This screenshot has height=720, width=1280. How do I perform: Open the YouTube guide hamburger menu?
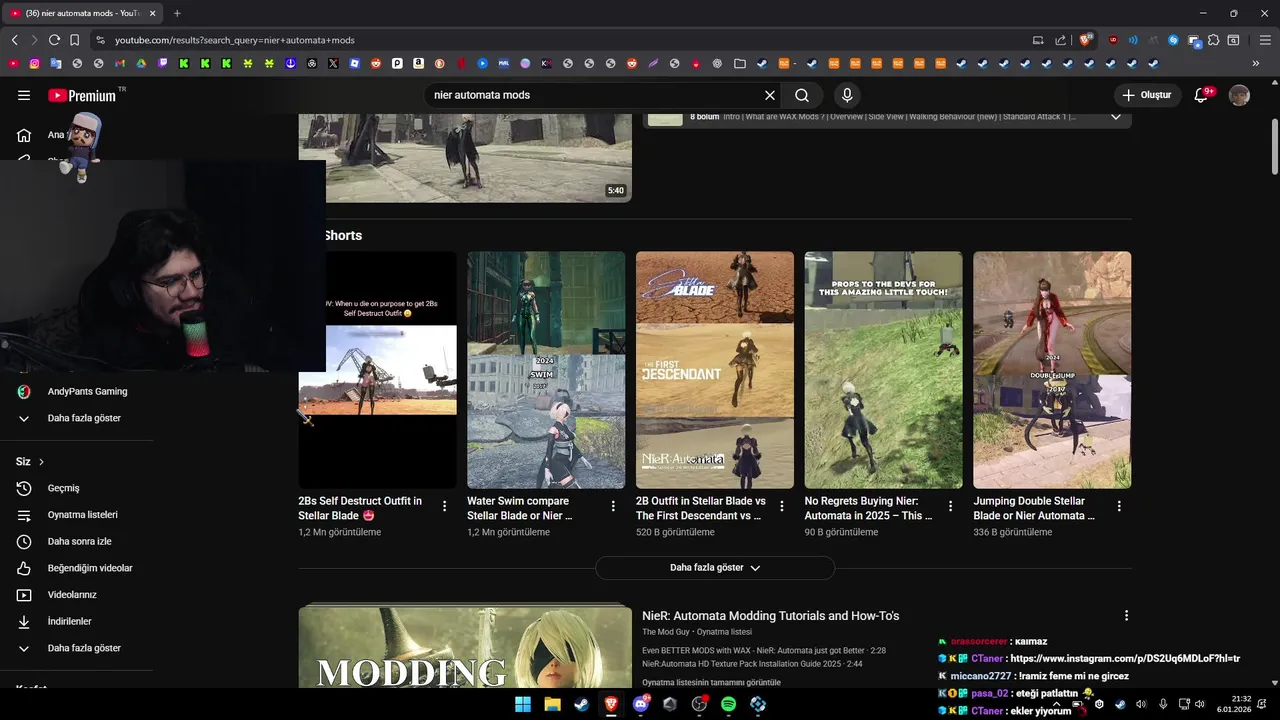click(24, 95)
